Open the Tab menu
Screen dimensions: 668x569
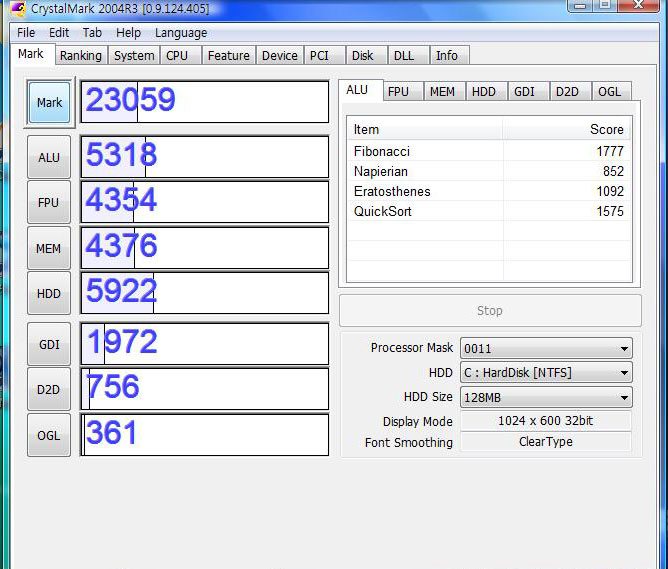(x=92, y=33)
